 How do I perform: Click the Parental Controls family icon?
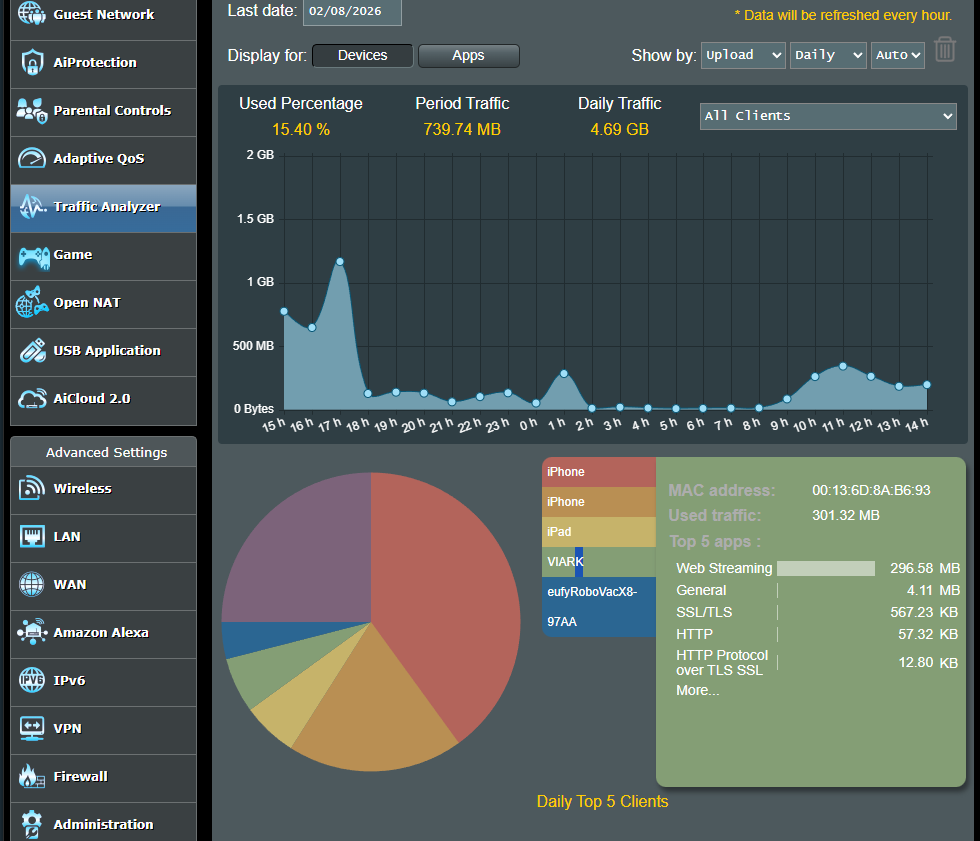(x=32, y=111)
